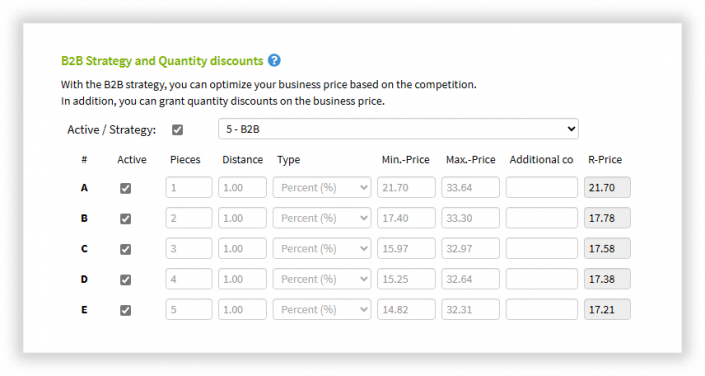
Task: Toggle the Active checkbox in row C
Action: coord(125,249)
